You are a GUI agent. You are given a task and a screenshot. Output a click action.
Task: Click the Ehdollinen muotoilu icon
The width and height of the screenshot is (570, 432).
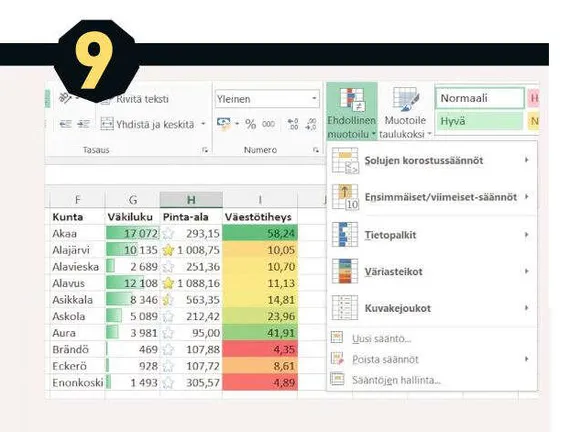click(x=352, y=100)
